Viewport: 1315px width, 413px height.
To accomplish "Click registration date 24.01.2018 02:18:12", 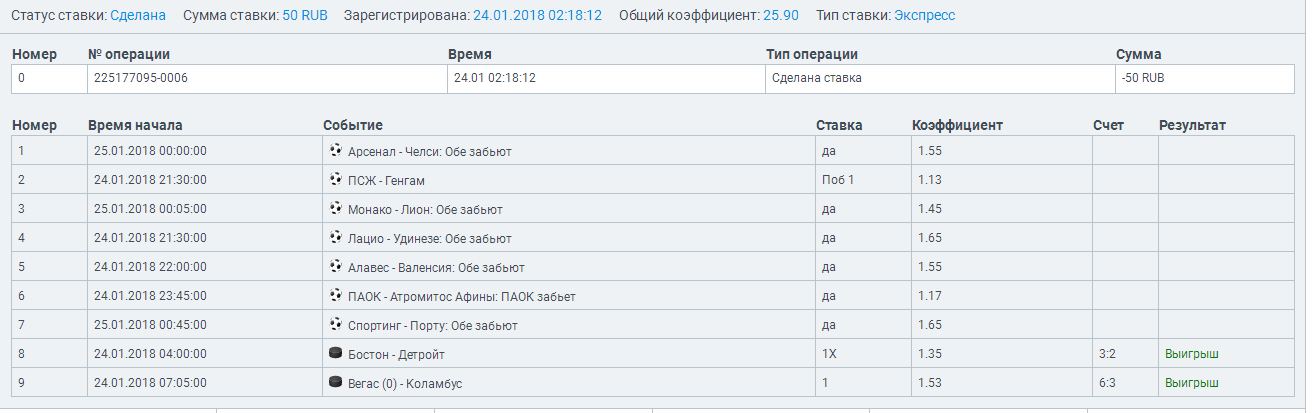I will [537, 16].
